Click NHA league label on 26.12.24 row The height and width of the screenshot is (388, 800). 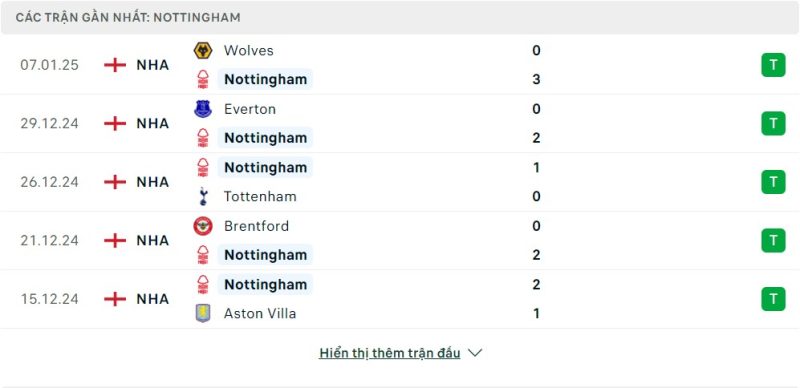click(x=153, y=182)
